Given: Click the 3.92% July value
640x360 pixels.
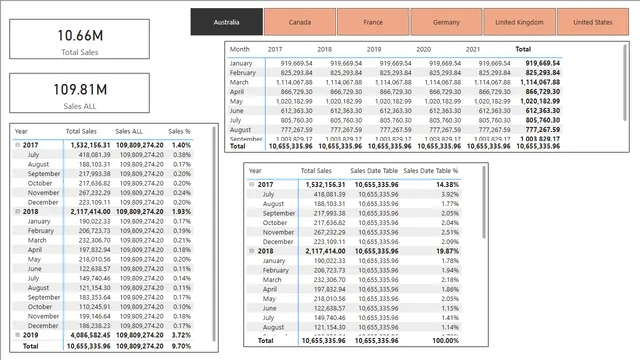Looking at the screenshot, I should pos(450,194).
